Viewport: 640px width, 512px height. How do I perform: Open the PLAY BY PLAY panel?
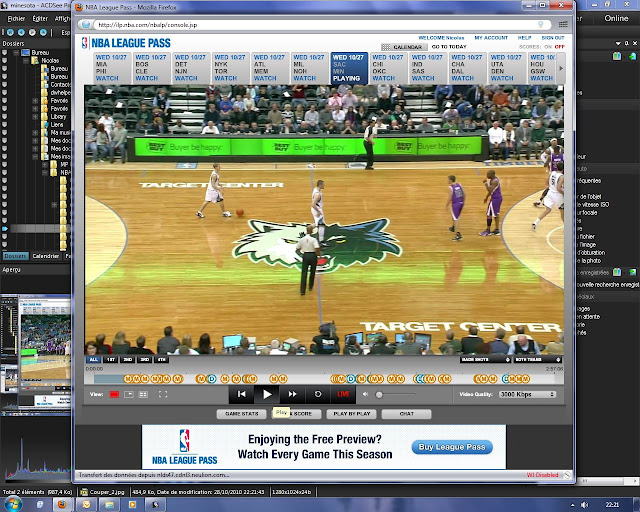(x=351, y=414)
